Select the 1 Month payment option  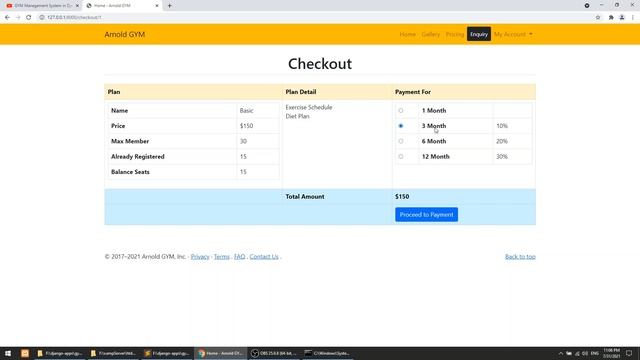point(400,111)
